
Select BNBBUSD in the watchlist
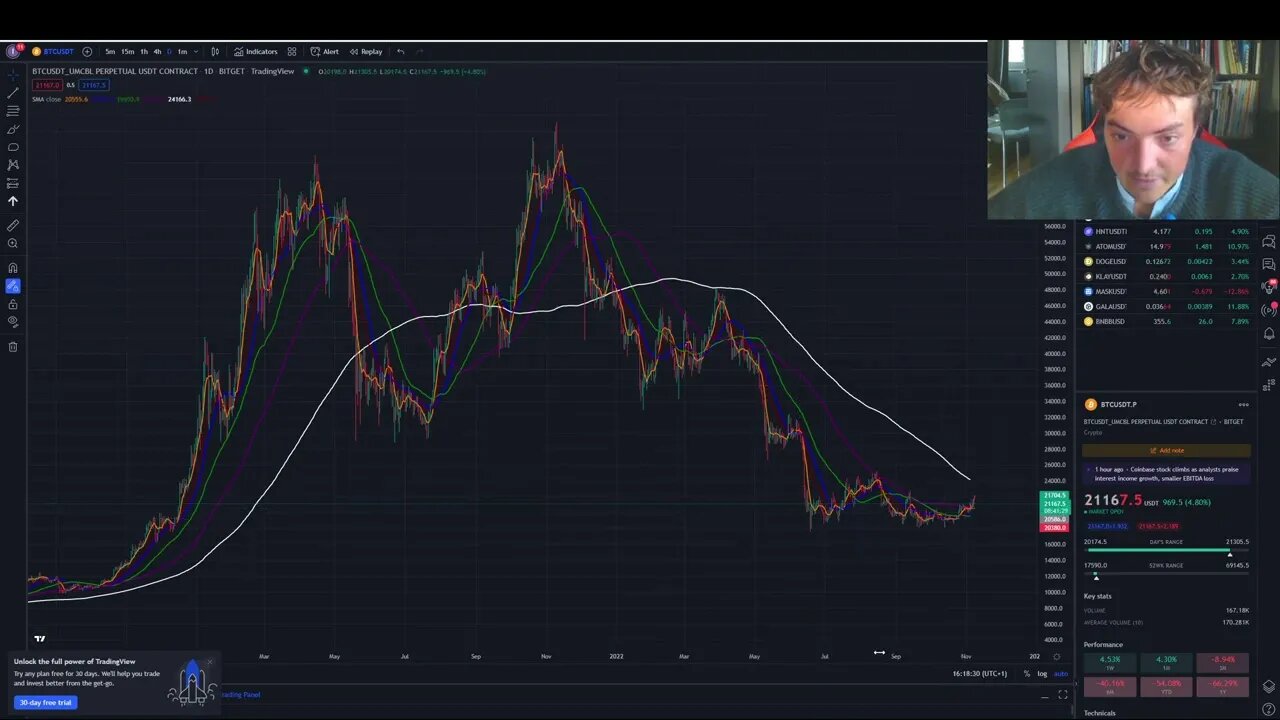point(1165,321)
